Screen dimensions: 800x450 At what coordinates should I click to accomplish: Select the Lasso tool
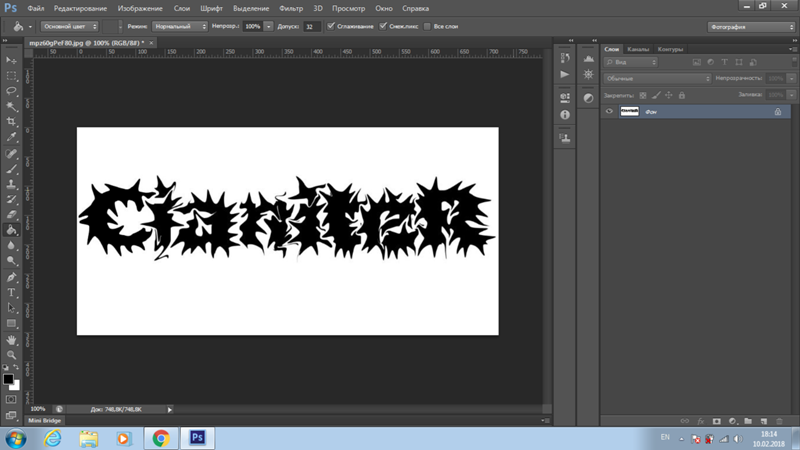point(11,91)
